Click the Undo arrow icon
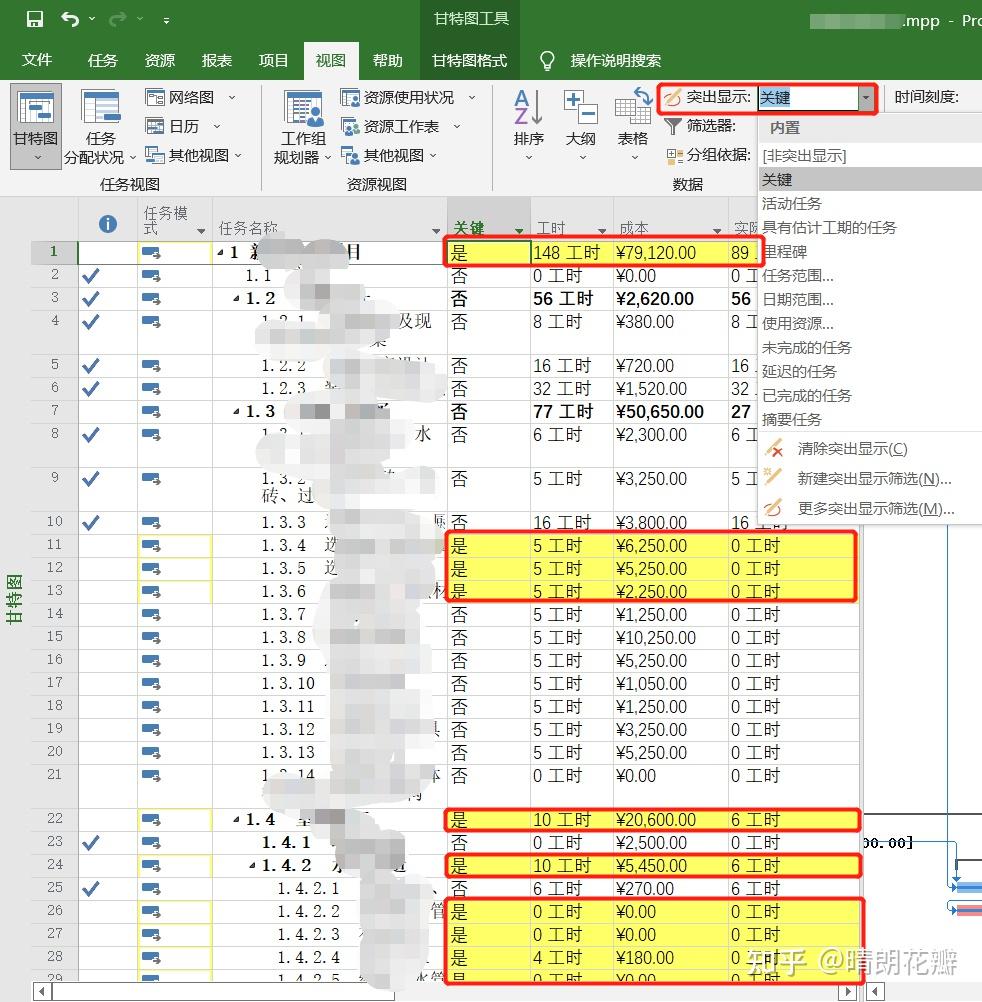This screenshot has width=982, height=1002. 70,19
